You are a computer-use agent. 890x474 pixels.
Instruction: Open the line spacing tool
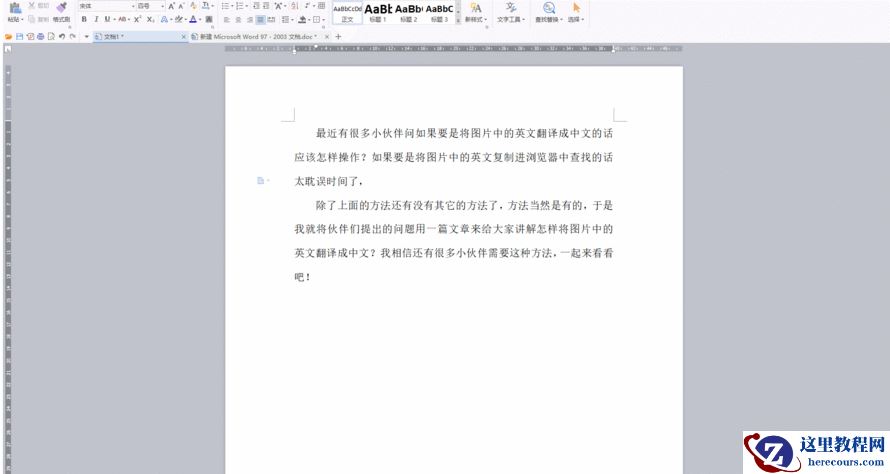285,19
